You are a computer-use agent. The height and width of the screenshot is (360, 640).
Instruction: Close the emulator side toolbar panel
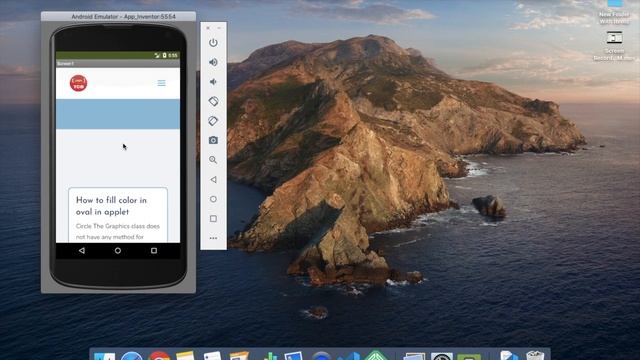coord(208,28)
